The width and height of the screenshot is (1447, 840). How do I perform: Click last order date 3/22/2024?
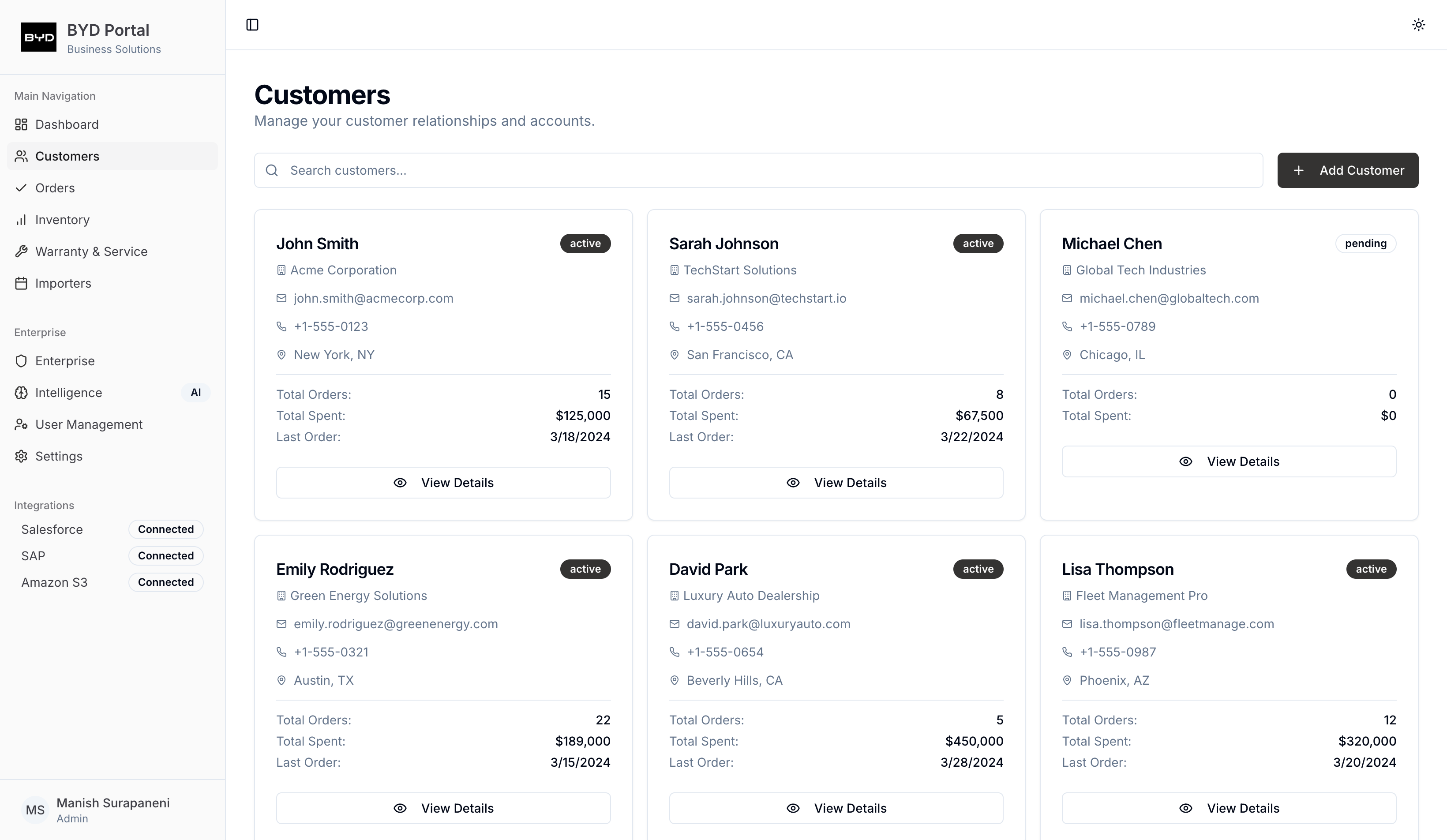[971, 437]
